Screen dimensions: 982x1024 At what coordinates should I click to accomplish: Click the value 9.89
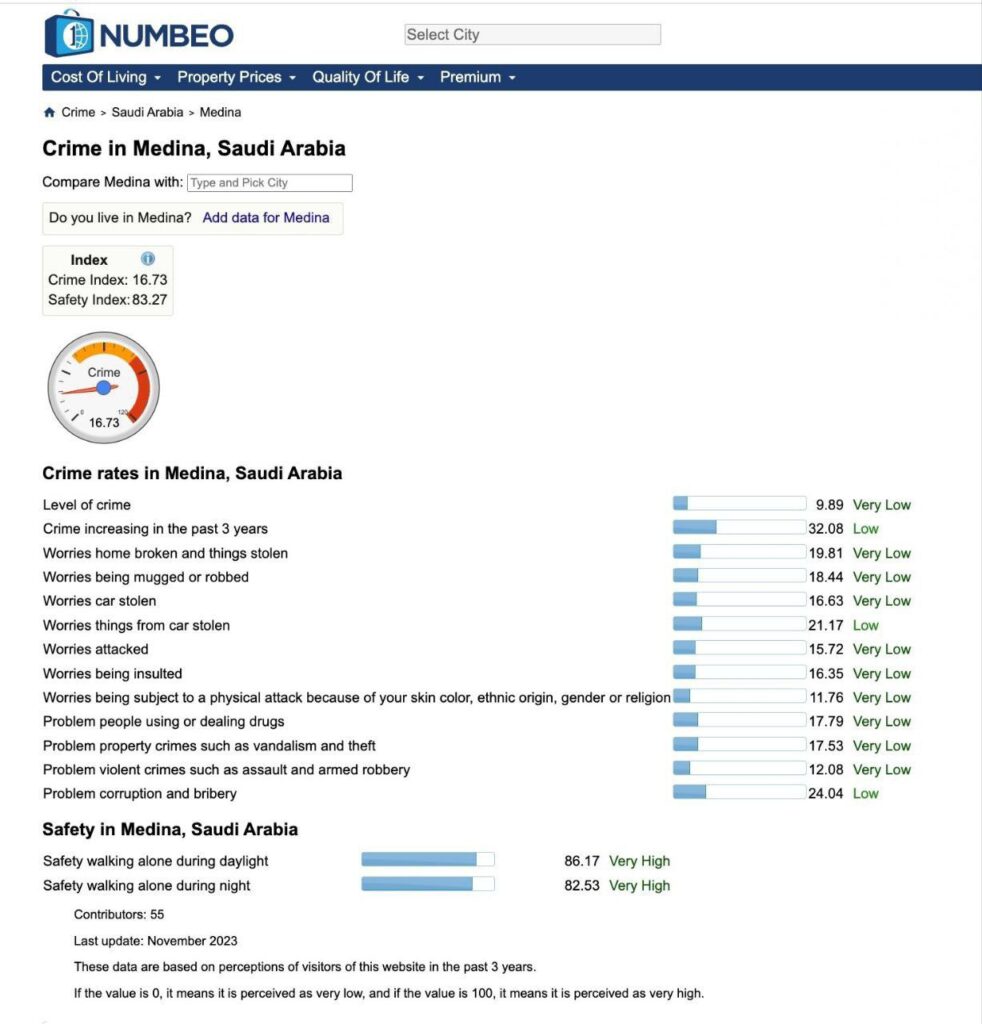[x=829, y=505]
